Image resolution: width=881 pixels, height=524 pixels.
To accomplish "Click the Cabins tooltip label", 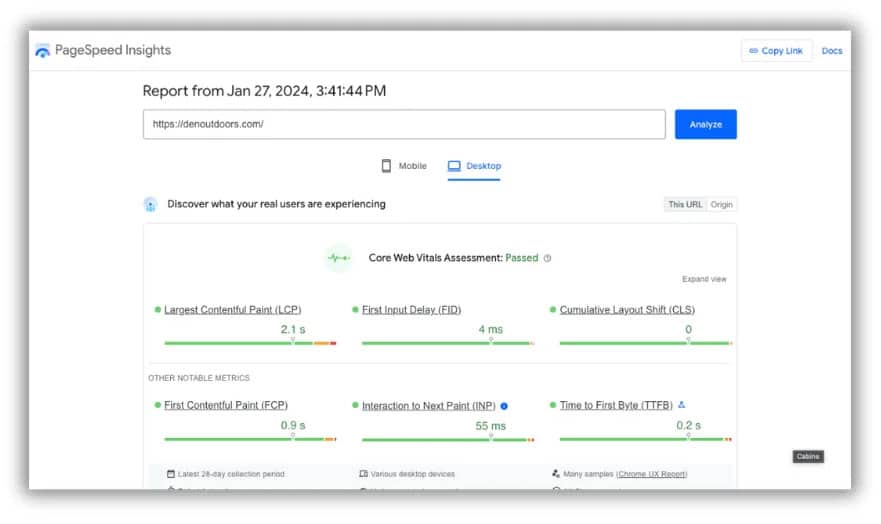I will pyautogui.click(x=808, y=457).
